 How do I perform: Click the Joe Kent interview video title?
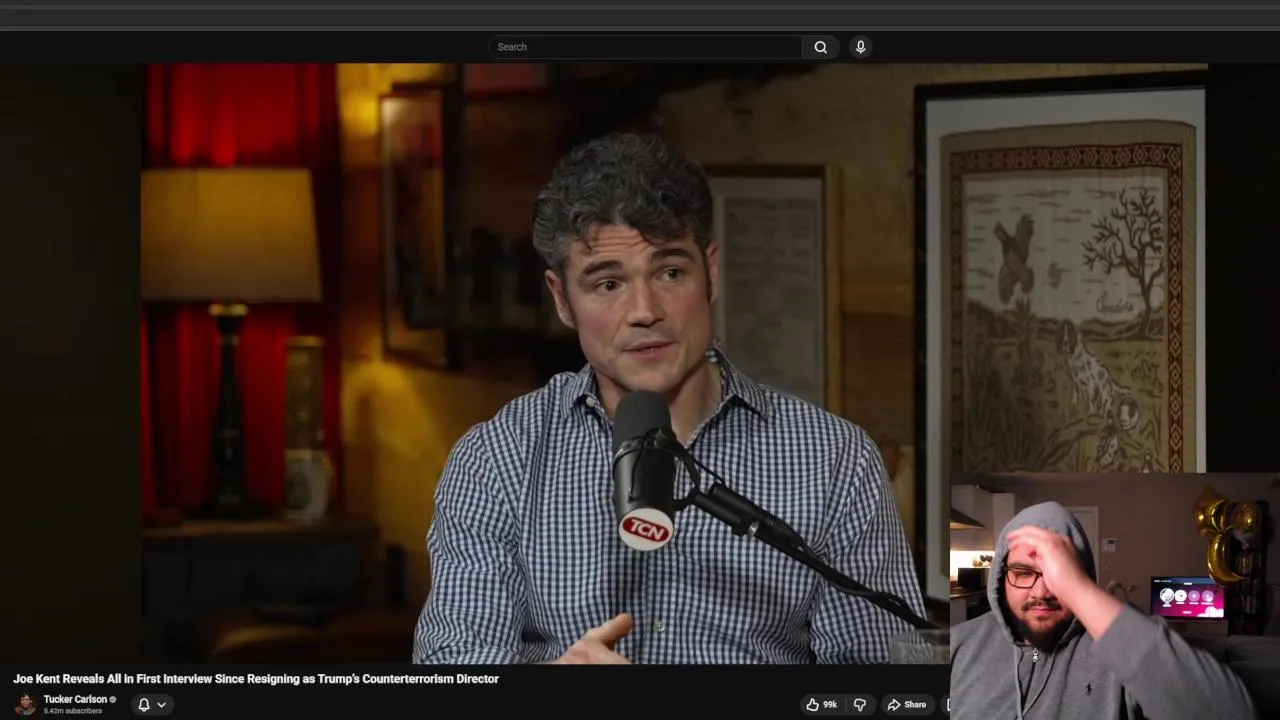(x=256, y=679)
